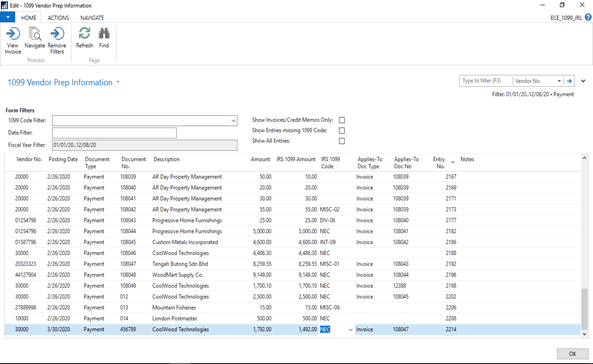
Task: Open the 1099 Vendor Prep Information title dropdown
Action: (118, 82)
